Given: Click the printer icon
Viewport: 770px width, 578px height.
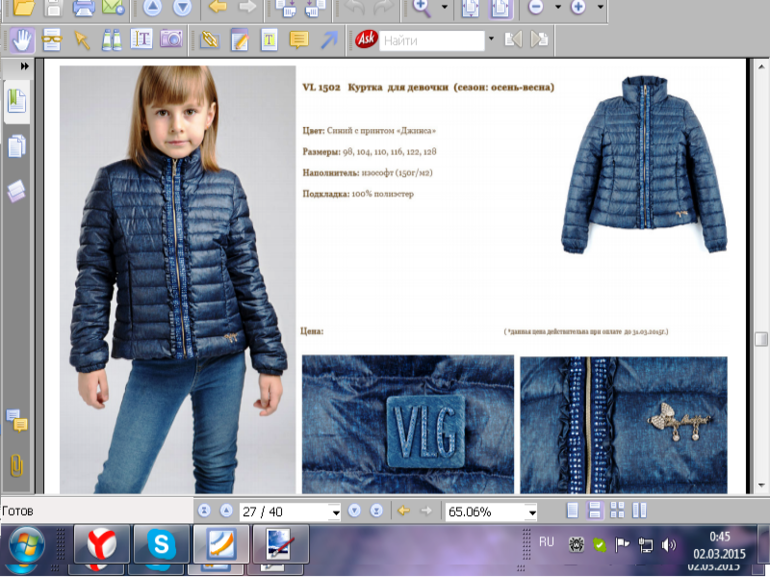Looking at the screenshot, I should click(84, 8).
